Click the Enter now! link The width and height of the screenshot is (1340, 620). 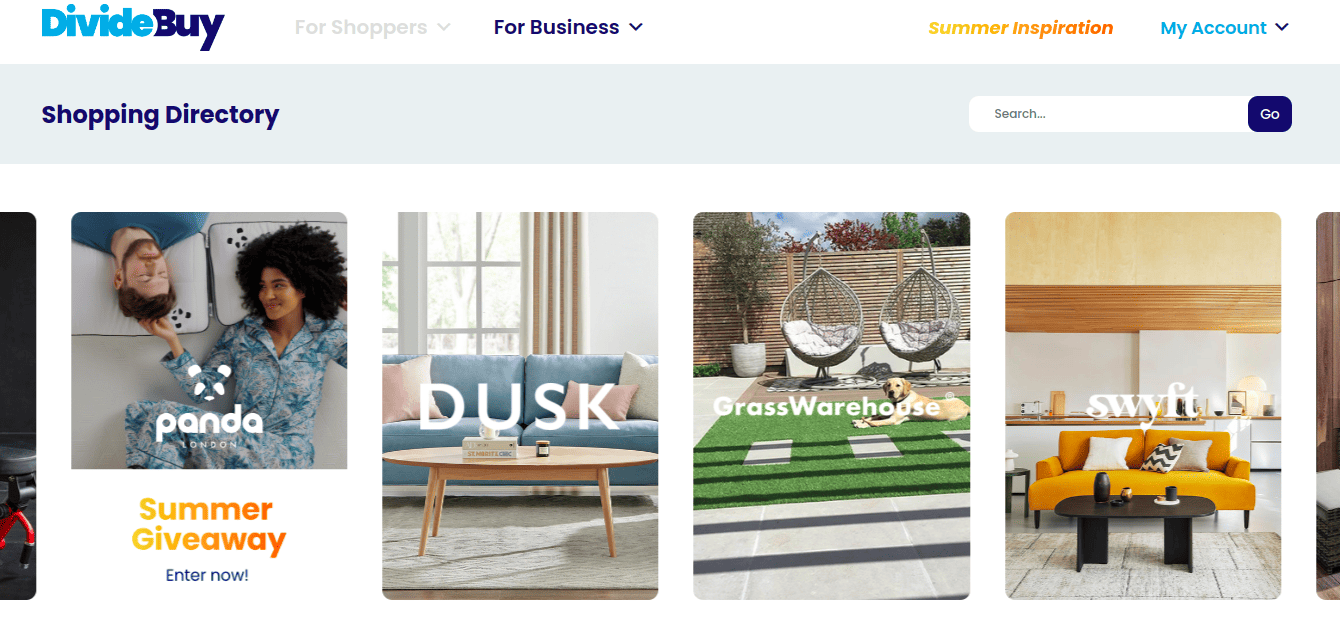[x=207, y=575]
